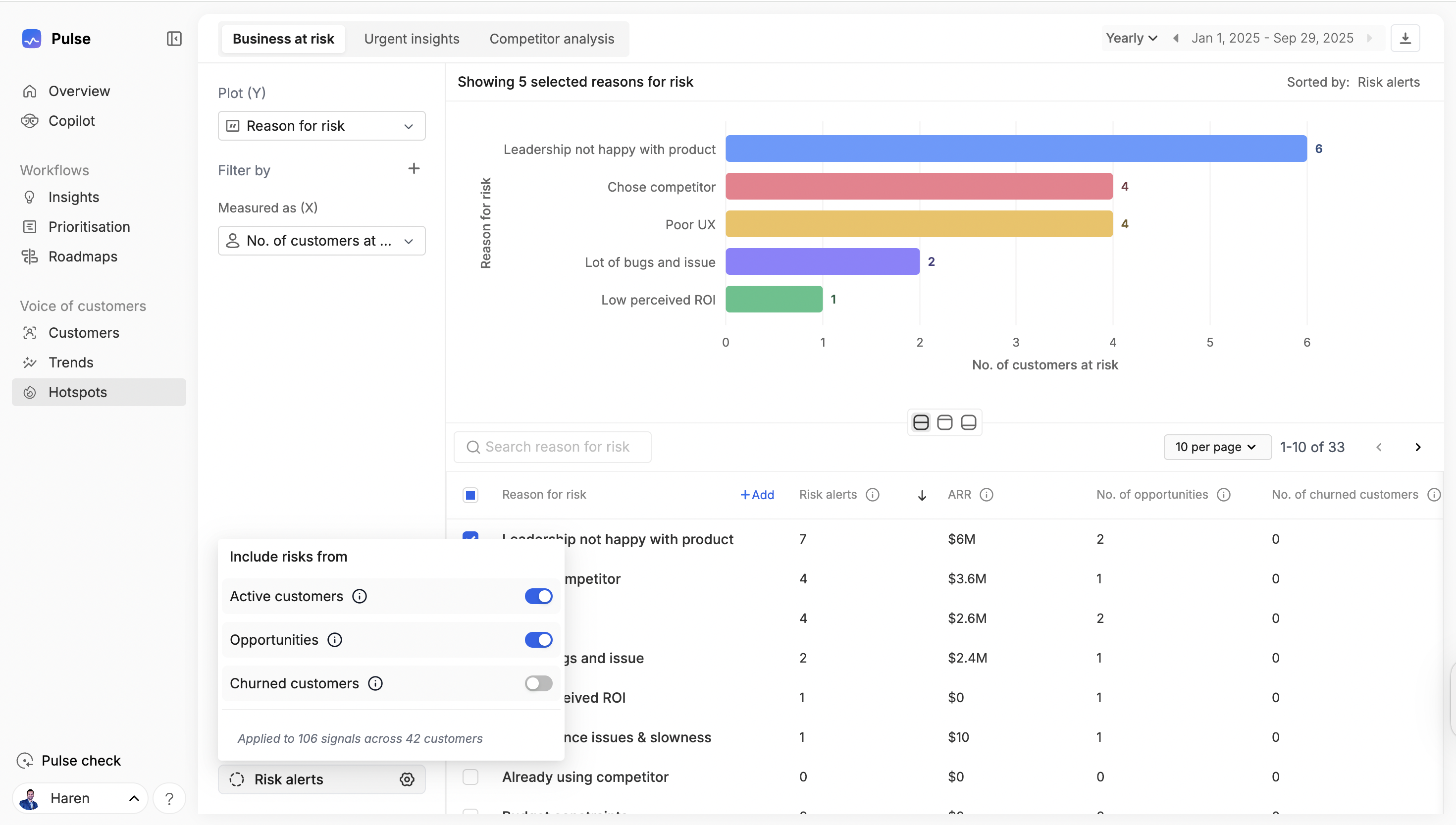
Task: Expand the Yearly period dropdown
Action: point(1131,39)
